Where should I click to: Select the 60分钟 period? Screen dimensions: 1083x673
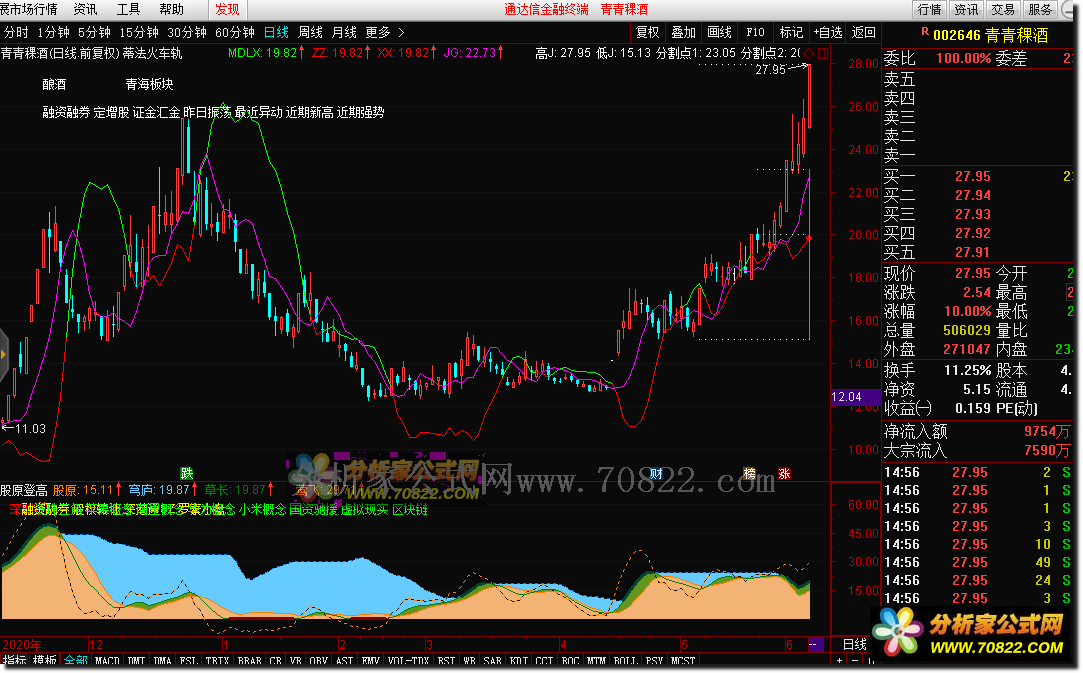coord(235,32)
